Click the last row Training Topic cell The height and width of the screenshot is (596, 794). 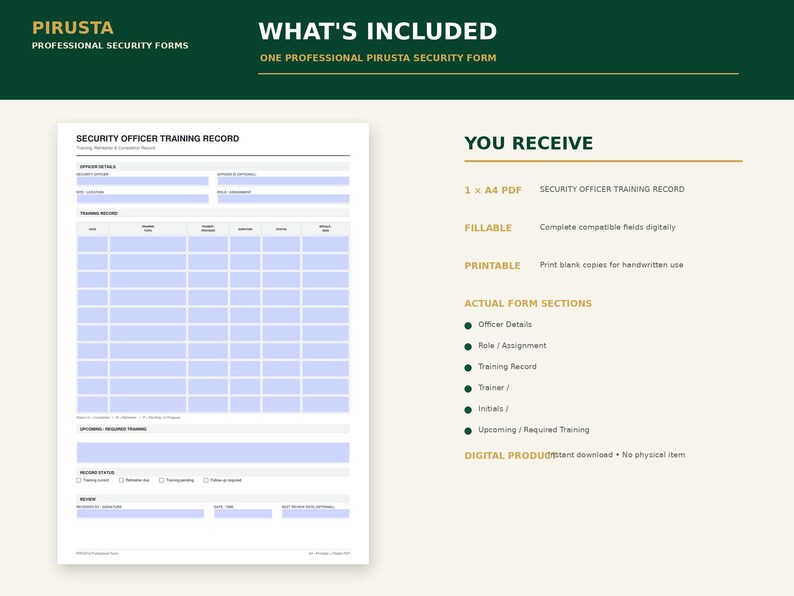[148, 404]
